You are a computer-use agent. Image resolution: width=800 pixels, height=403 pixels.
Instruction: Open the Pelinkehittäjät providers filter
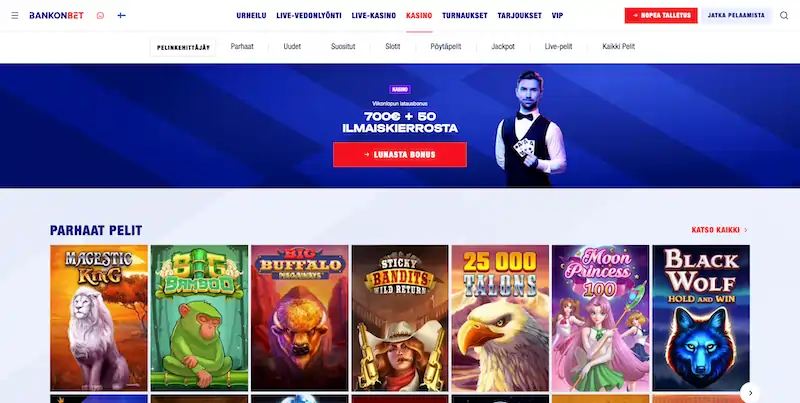[x=183, y=47]
